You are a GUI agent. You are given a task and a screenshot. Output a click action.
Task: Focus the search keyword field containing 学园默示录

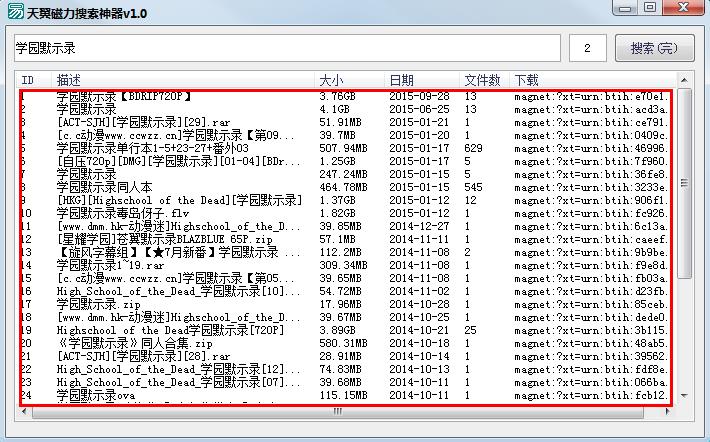click(286, 48)
